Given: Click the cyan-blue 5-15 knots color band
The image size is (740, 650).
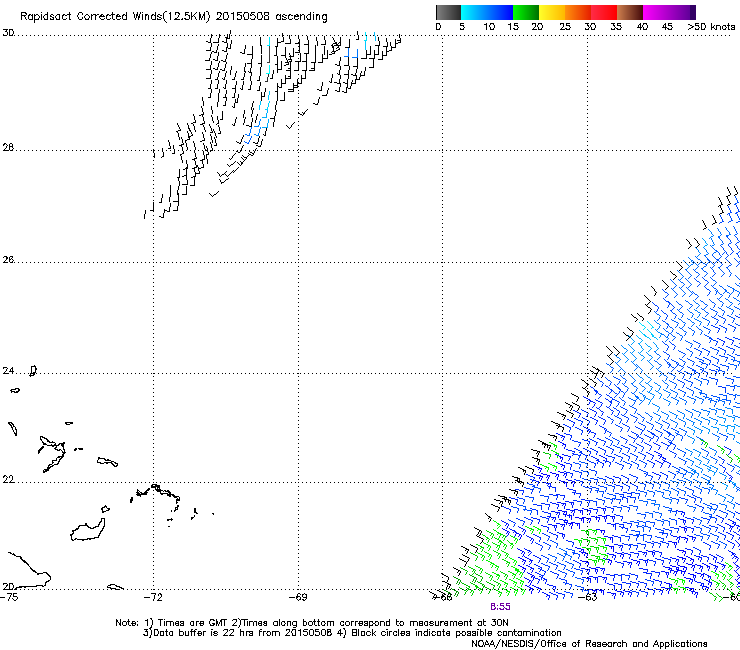Looking at the screenshot, I should coord(487,12).
